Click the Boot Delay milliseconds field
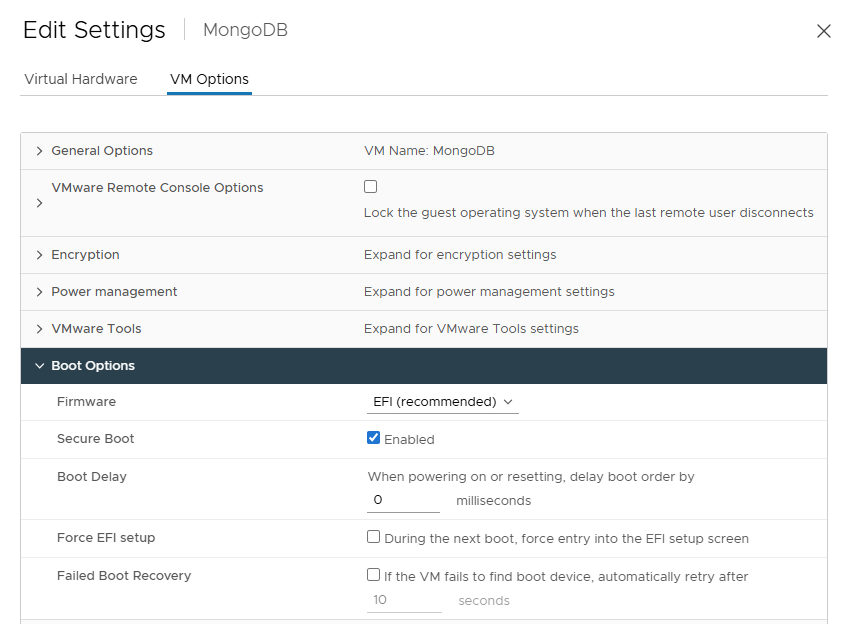Image resolution: width=843 pixels, height=624 pixels. pyautogui.click(x=403, y=500)
